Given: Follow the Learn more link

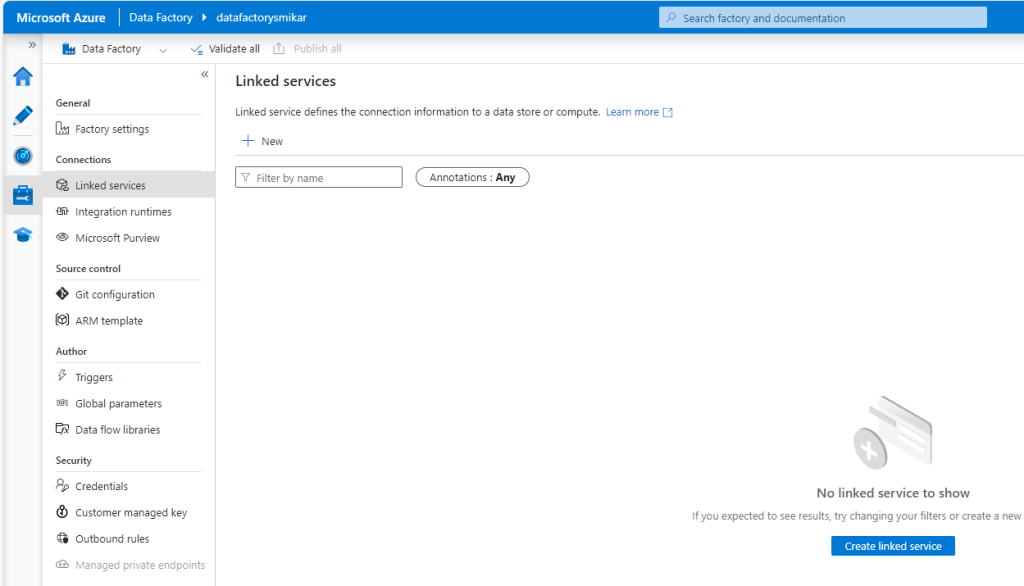Looking at the screenshot, I should tap(632, 112).
